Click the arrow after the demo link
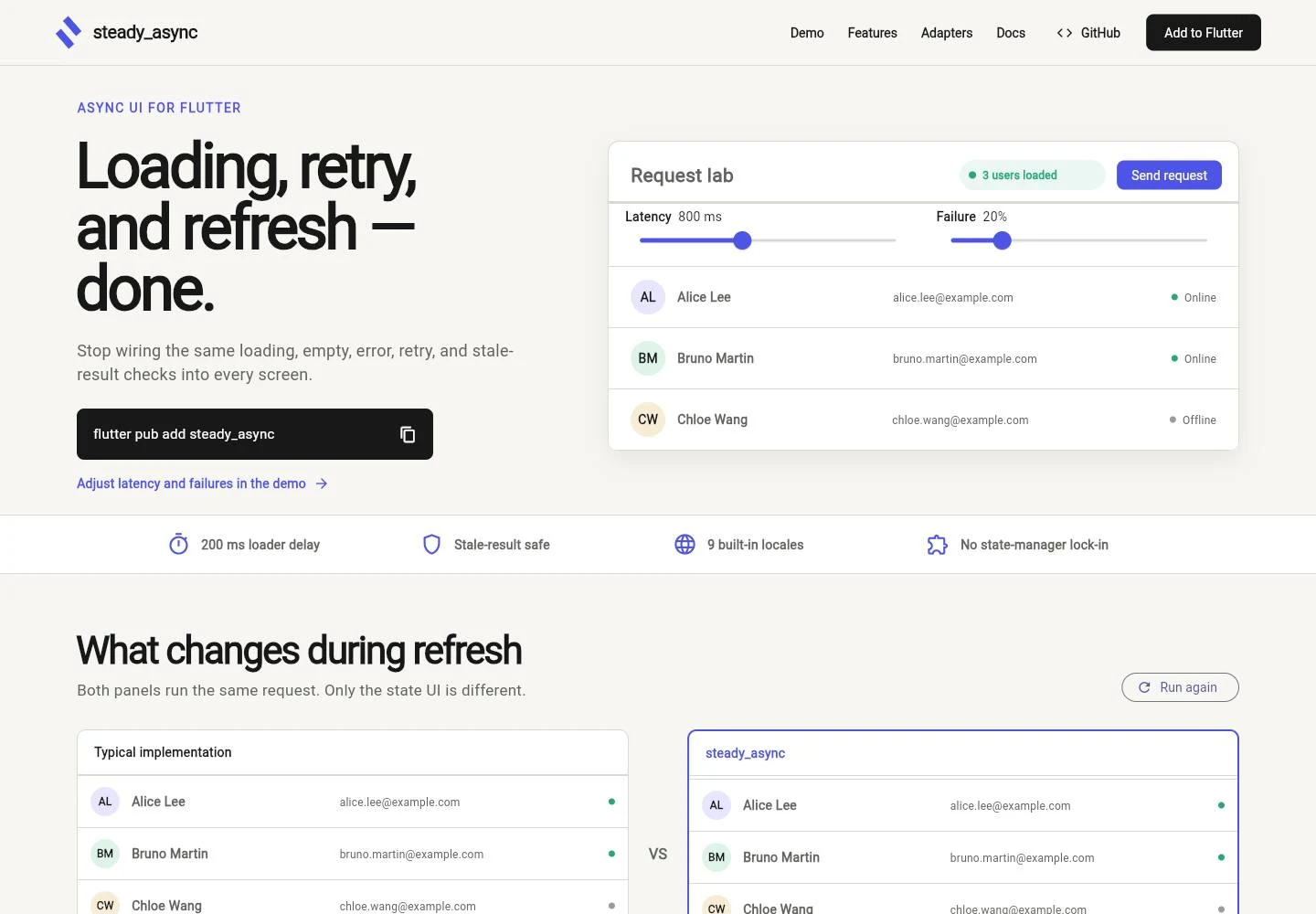The image size is (1316, 914). pos(322,484)
